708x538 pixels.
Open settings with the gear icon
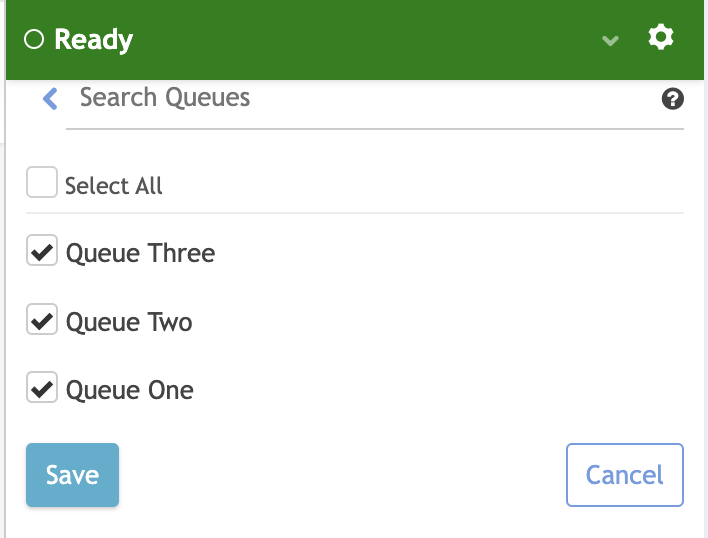tap(661, 38)
